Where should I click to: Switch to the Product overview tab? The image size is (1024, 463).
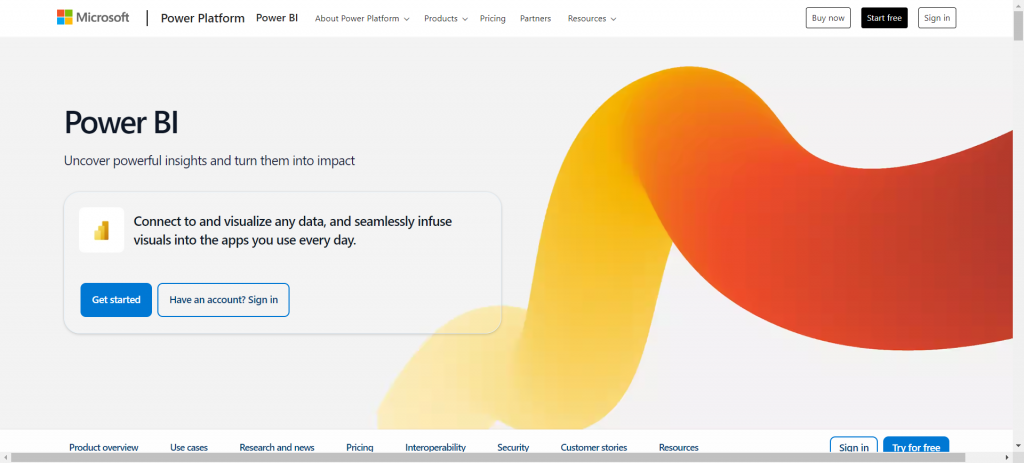(103, 447)
